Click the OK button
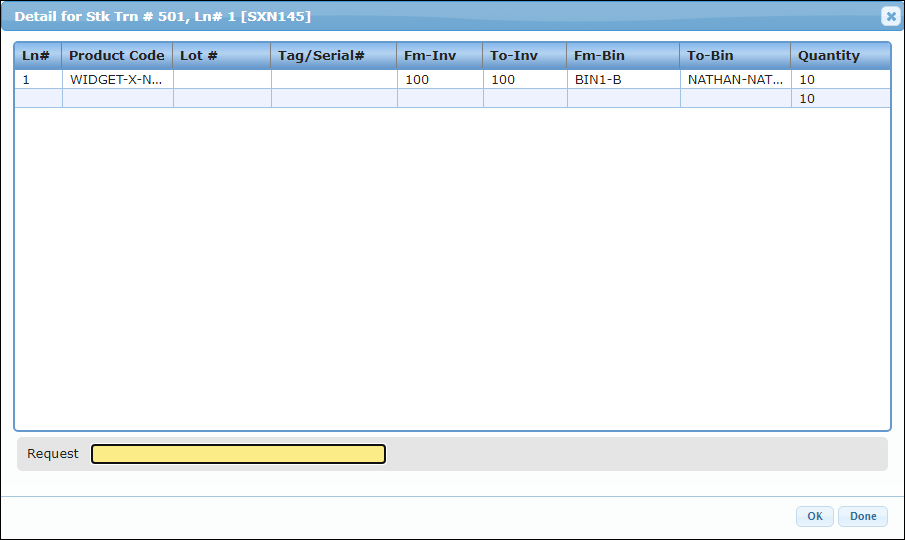The image size is (905, 540). click(x=814, y=516)
